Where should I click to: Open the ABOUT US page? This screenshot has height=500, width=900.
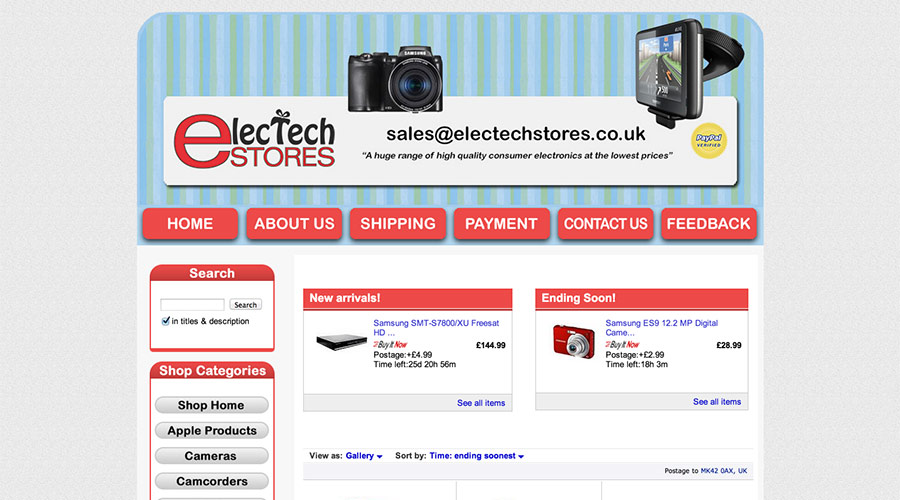(294, 224)
